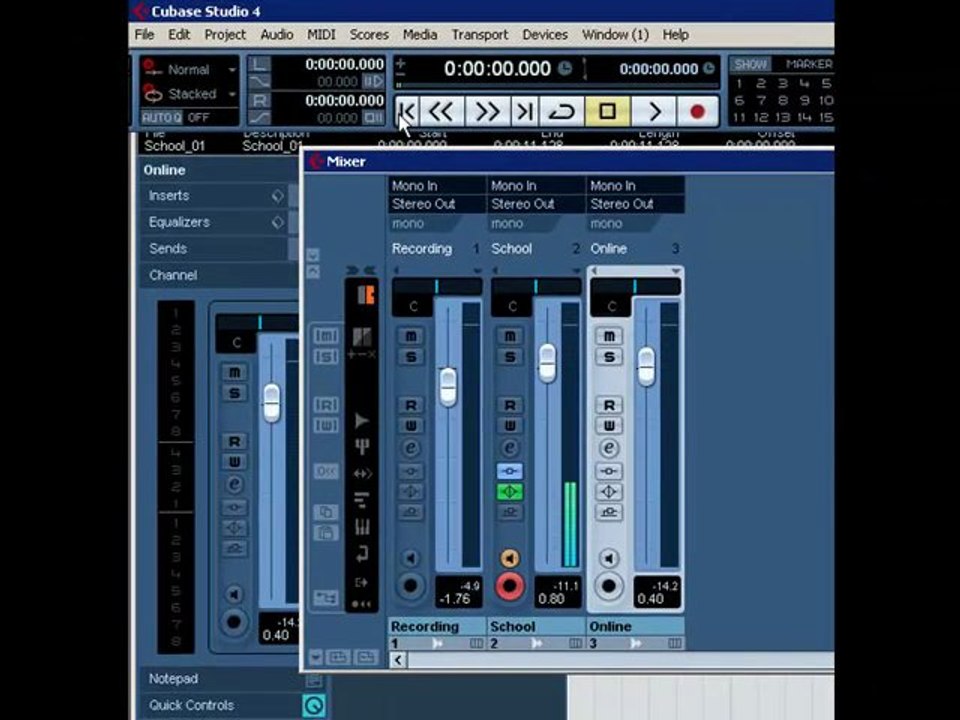Toggle the cycle loop button
Screen dimensions: 960x720
point(561,111)
